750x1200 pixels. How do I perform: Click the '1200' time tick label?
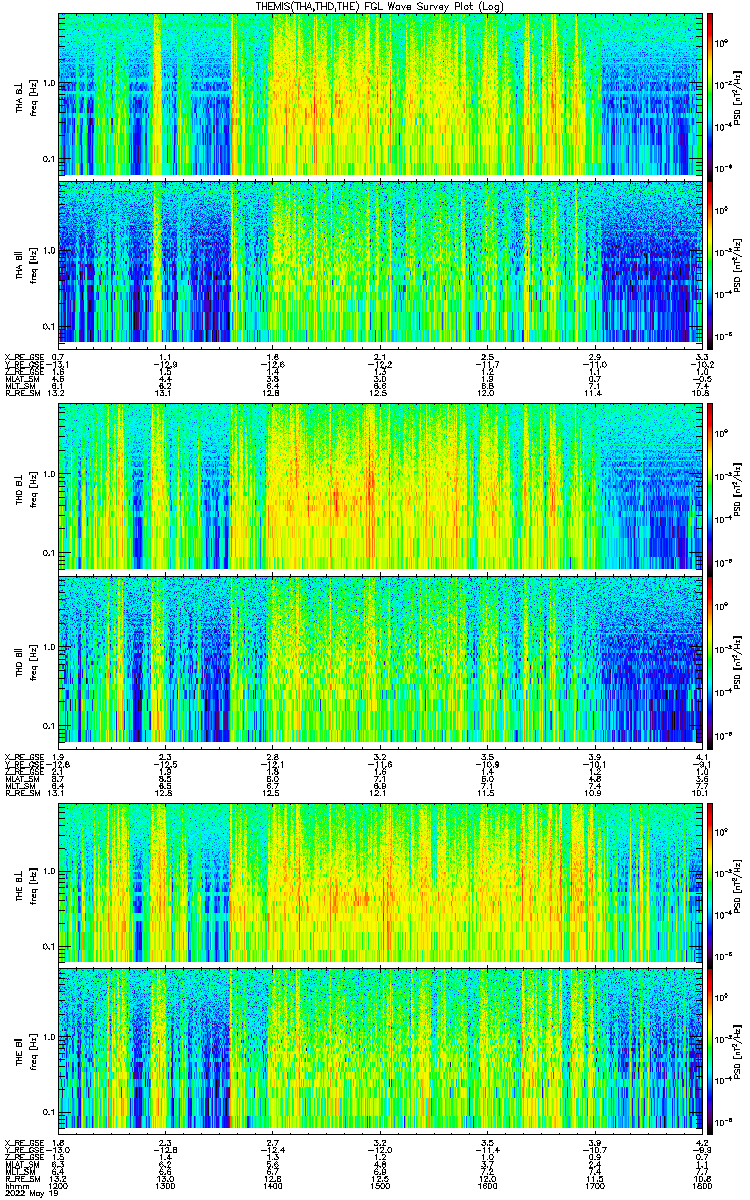[59, 1184]
